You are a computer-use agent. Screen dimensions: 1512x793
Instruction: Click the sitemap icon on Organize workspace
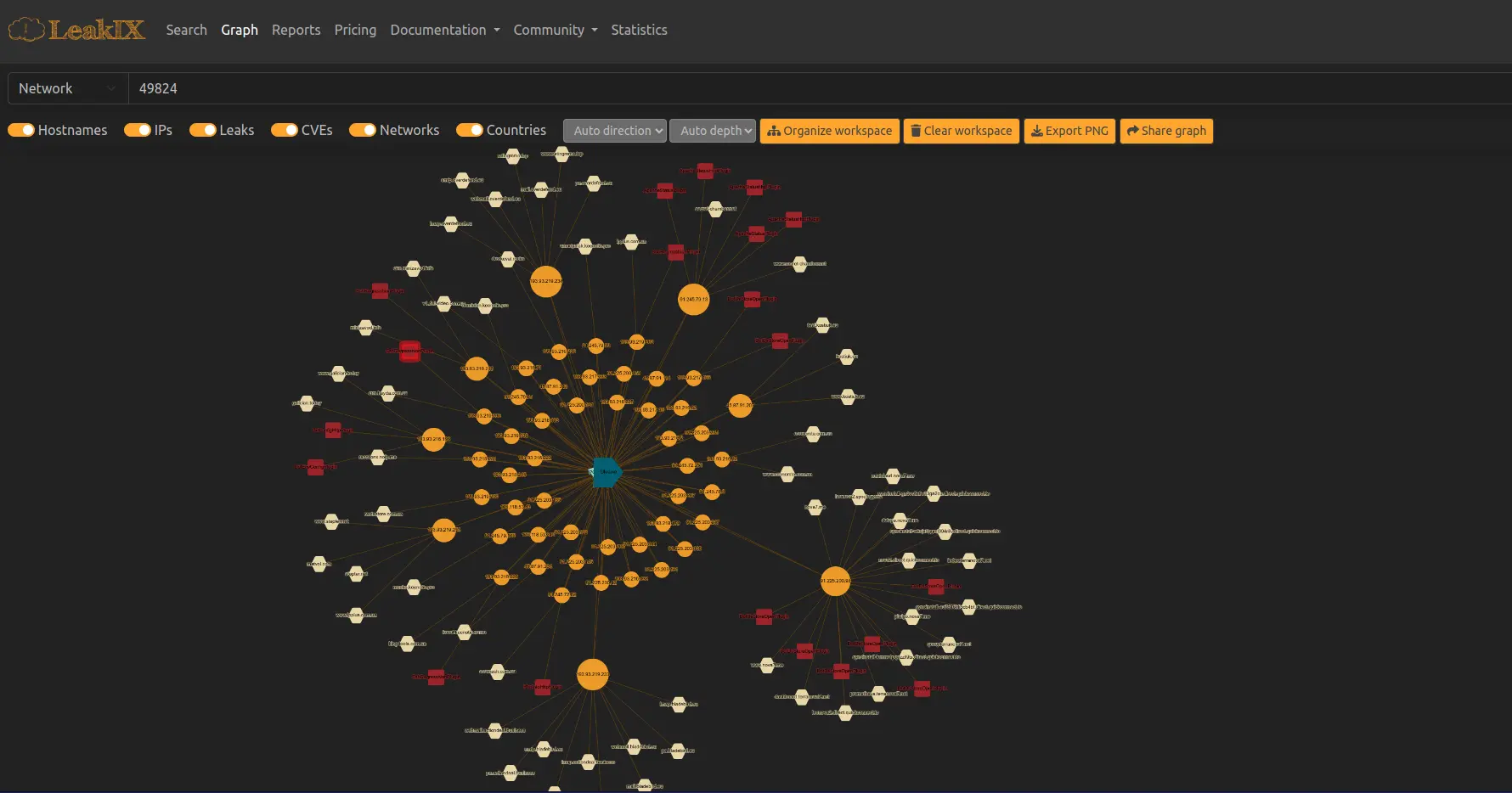point(774,131)
